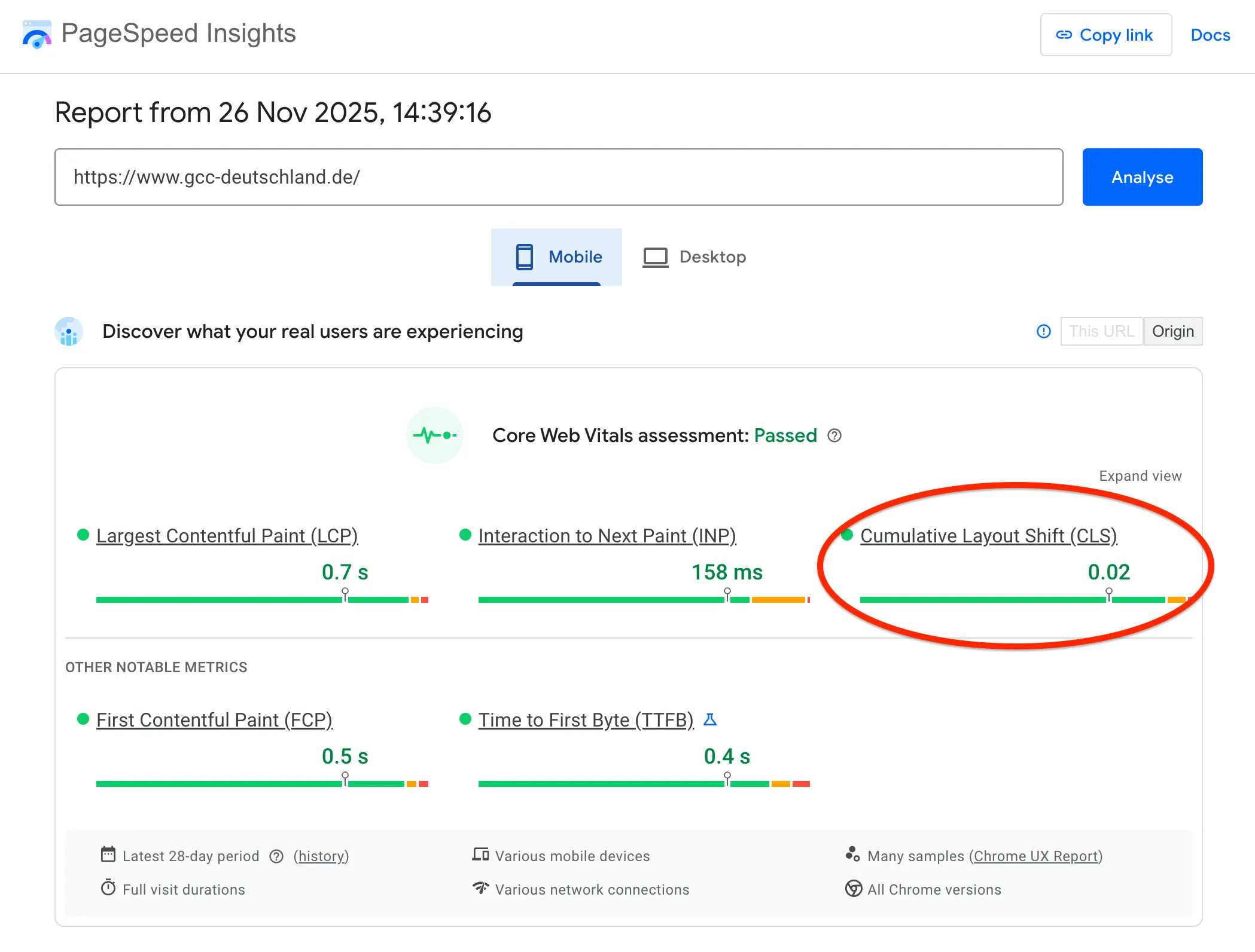1255x952 pixels.
Task: Select the Mobile tab
Action: point(557,257)
